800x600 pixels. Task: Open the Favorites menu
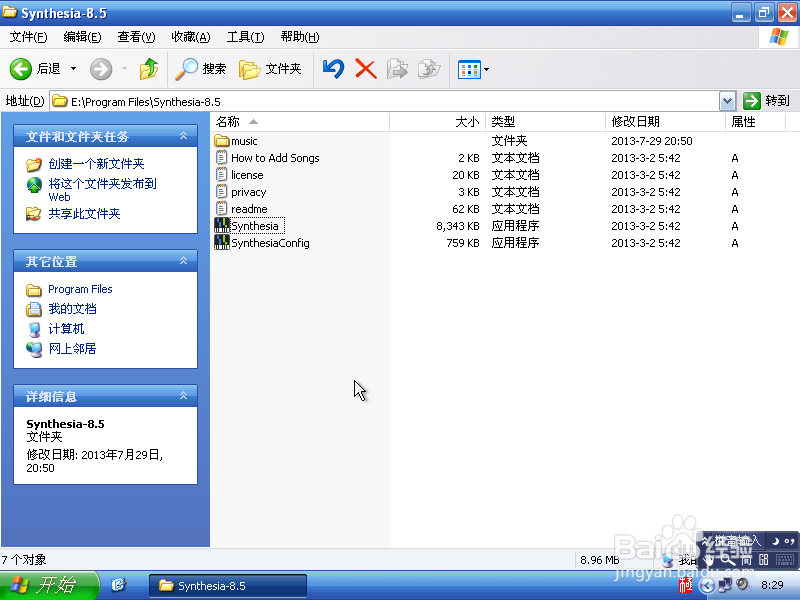point(190,37)
